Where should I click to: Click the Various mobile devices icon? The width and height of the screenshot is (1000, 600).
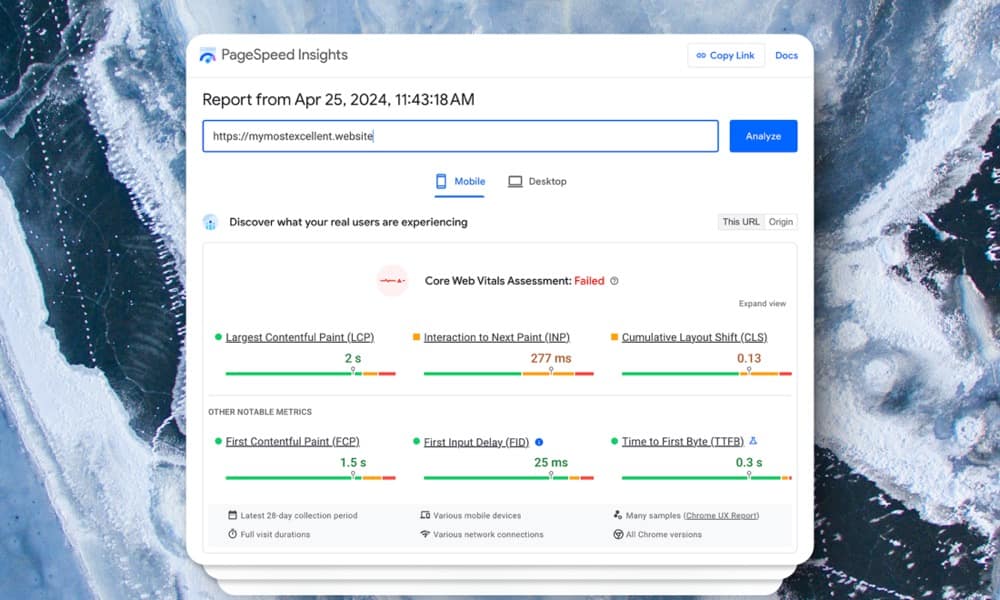[425, 516]
